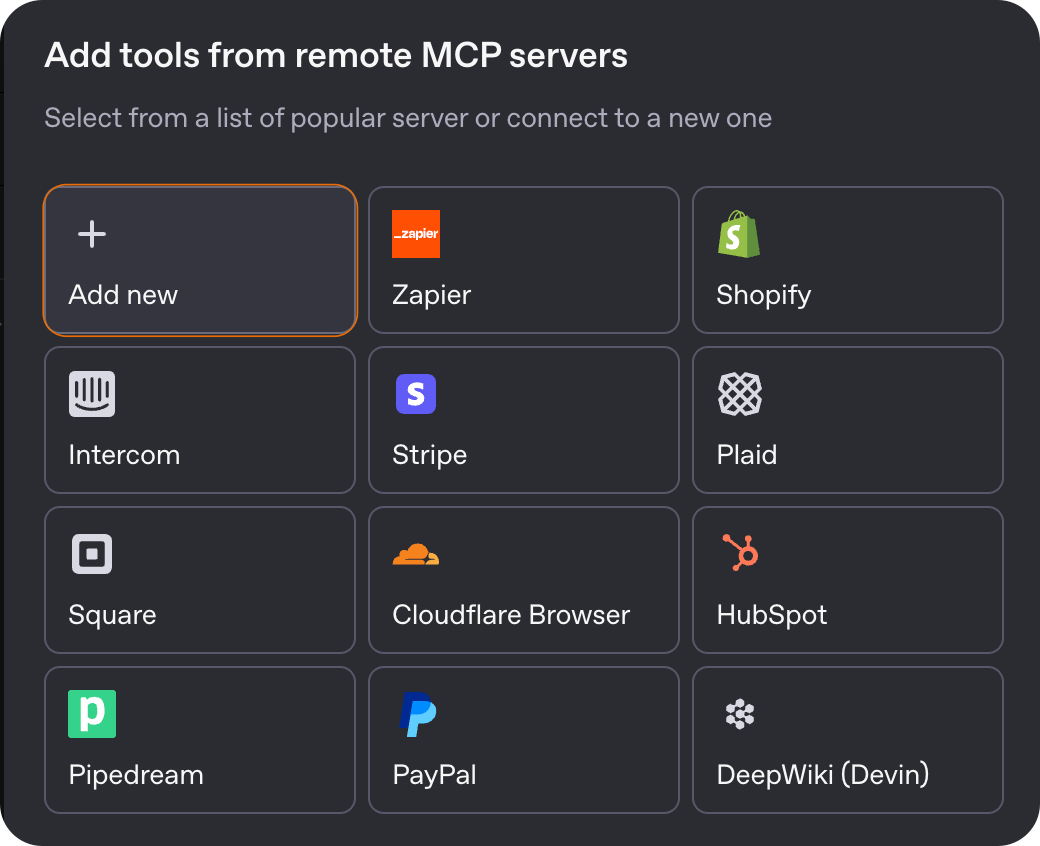The width and height of the screenshot is (1040, 846).
Task: Click the 'Add tools from remote MCP servers' heading
Action: 336,55
